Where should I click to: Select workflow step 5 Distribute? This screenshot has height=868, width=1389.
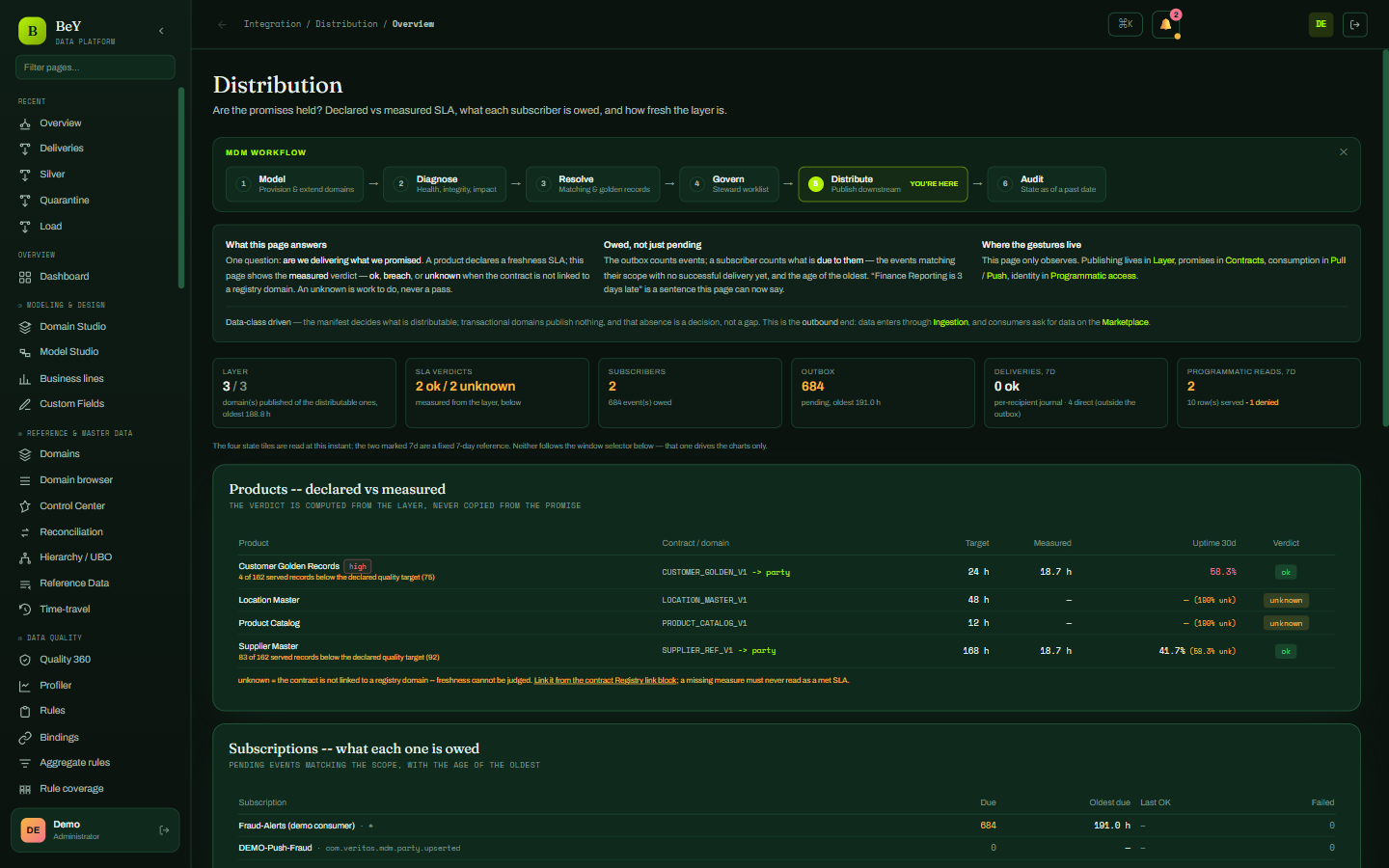pos(883,184)
